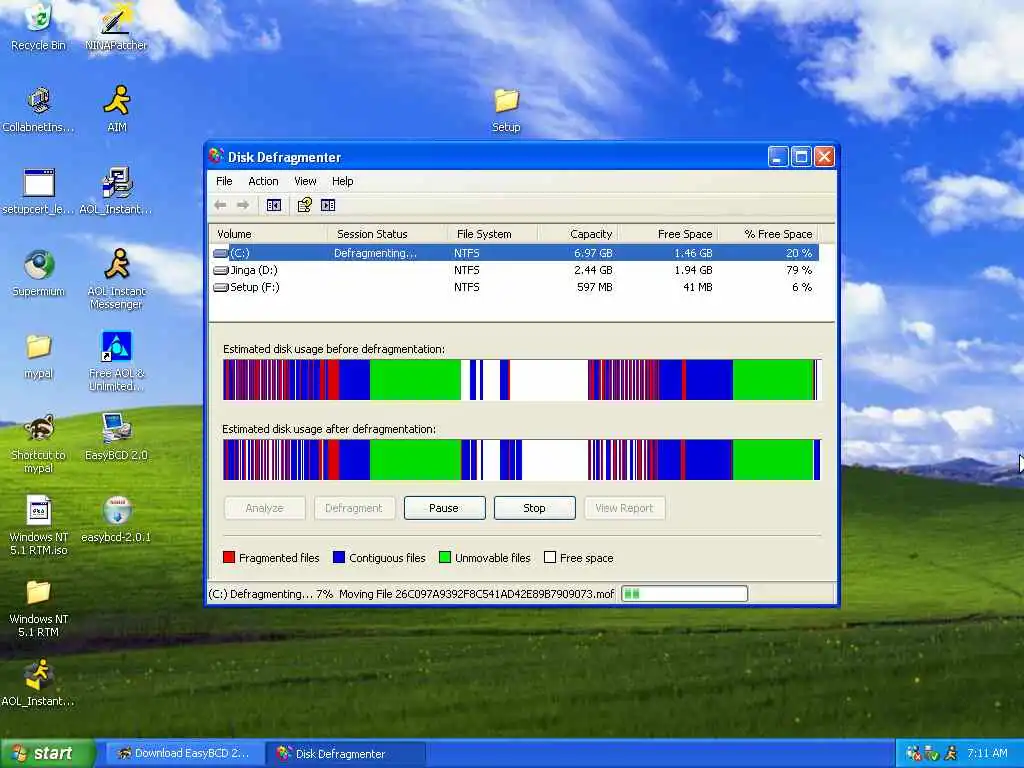Viewport: 1024px width, 768px height.
Task: Select the top AOL_Instant... installer icon
Action: coord(116,191)
